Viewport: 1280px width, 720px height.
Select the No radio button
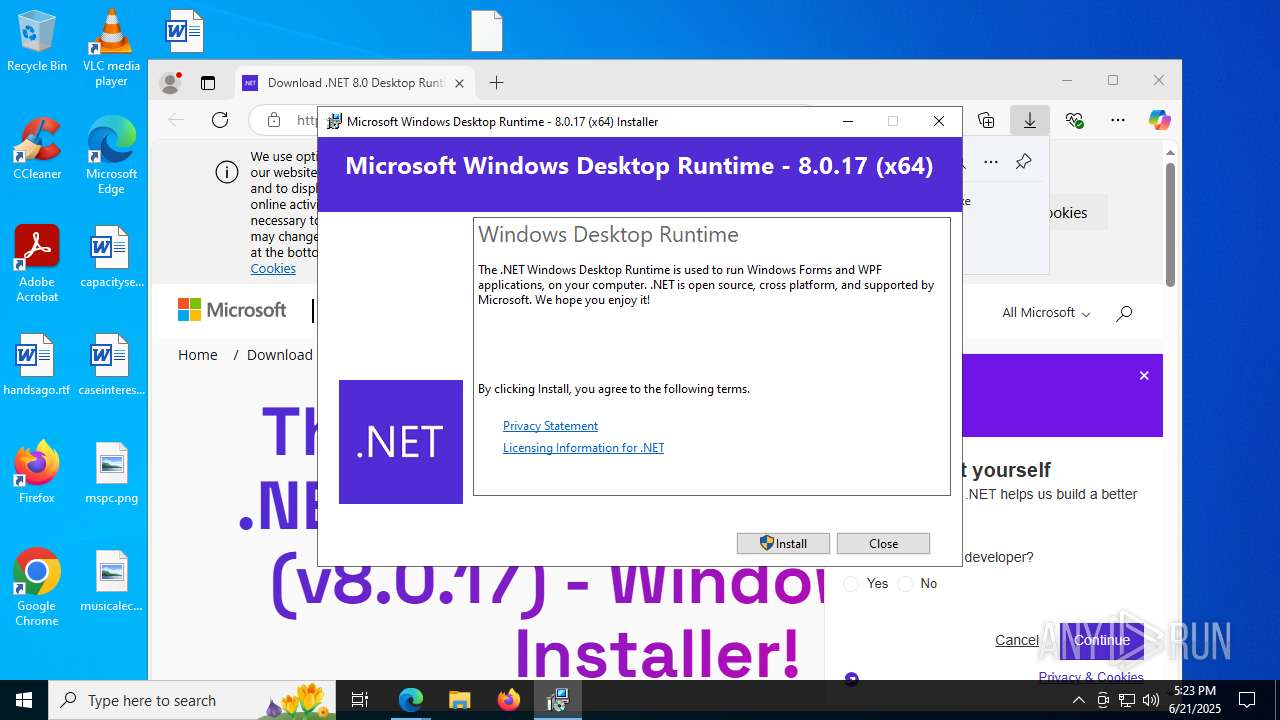(x=905, y=583)
